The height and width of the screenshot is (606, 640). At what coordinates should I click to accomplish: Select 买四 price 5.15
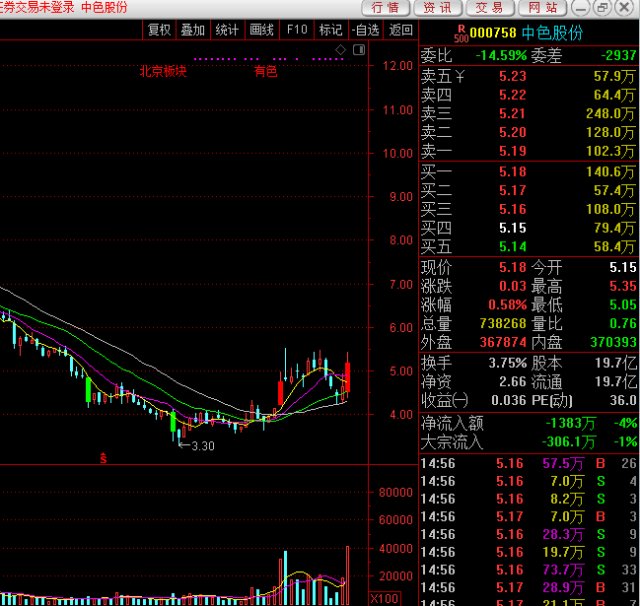(513, 228)
